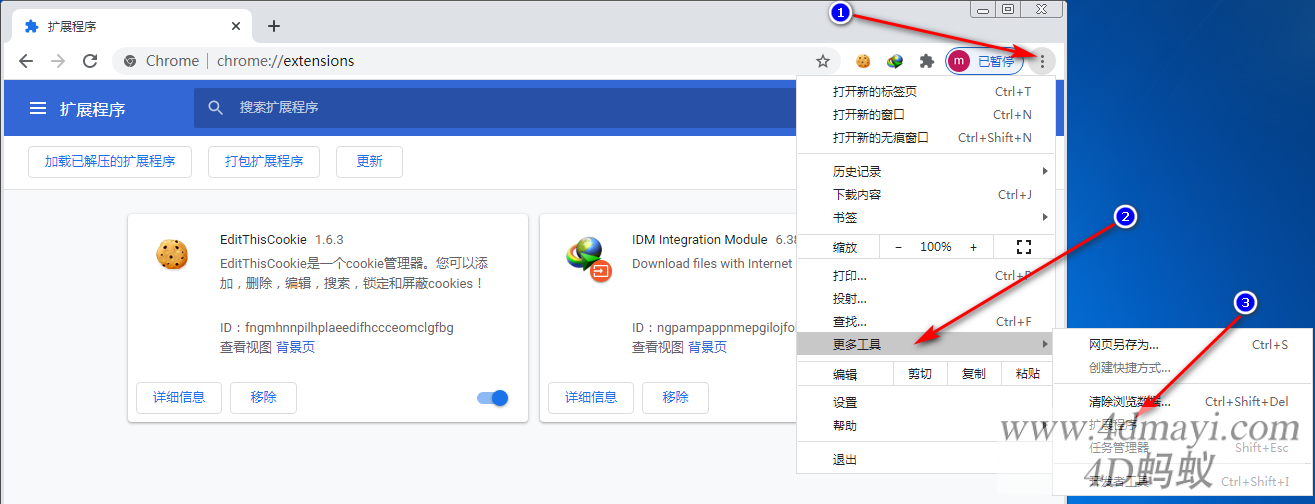This screenshot has width=1315, height=504.
Task: Focus the 搜索扩展程序 search field
Action: (495, 107)
